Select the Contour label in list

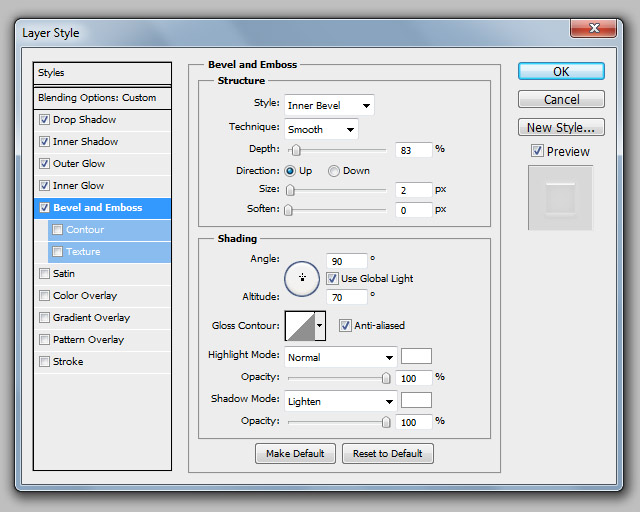click(x=85, y=229)
